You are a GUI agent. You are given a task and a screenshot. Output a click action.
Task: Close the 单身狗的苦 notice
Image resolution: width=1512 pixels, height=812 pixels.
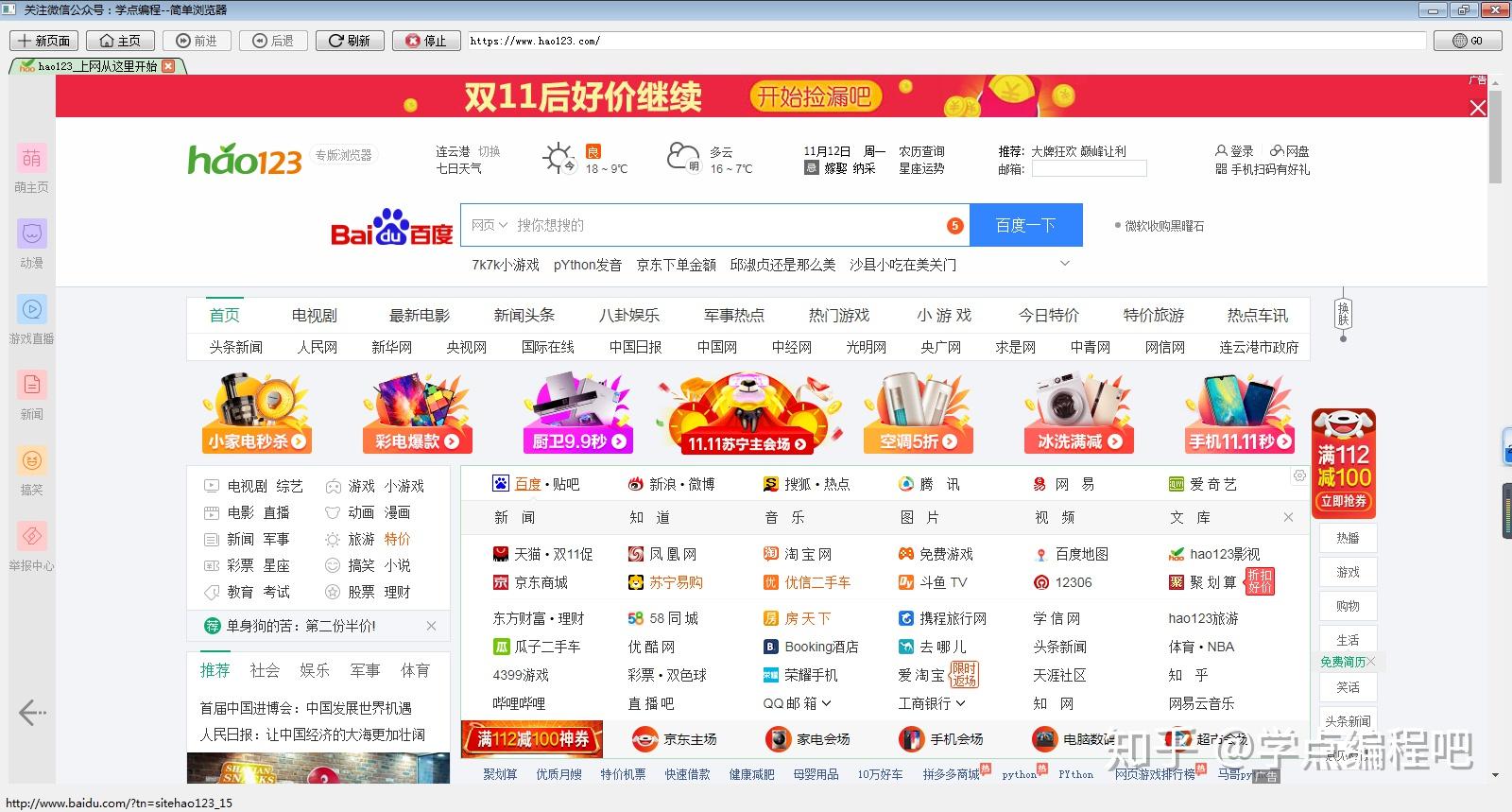(431, 626)
